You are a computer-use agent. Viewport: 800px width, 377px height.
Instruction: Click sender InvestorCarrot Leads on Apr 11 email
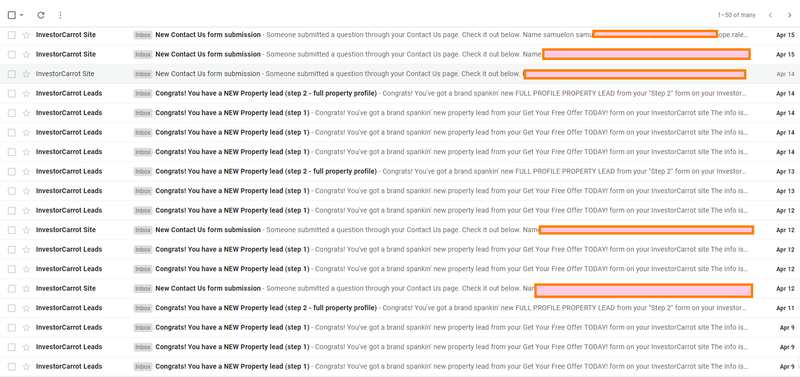[69, 308]
